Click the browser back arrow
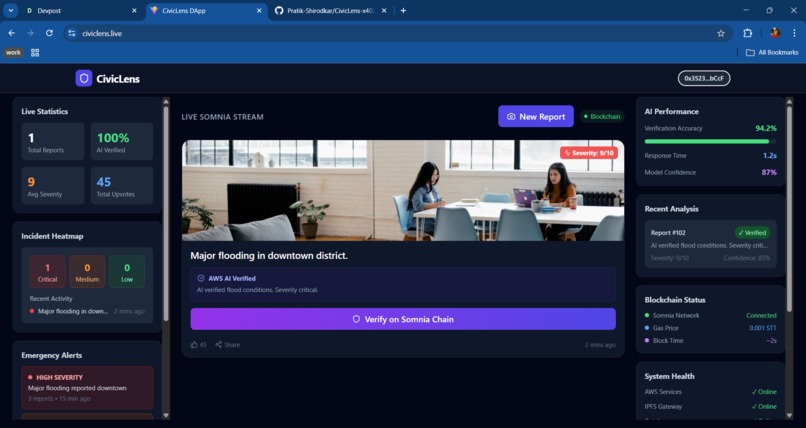Viewport: 806px width, 428px height. click(11, 33)
